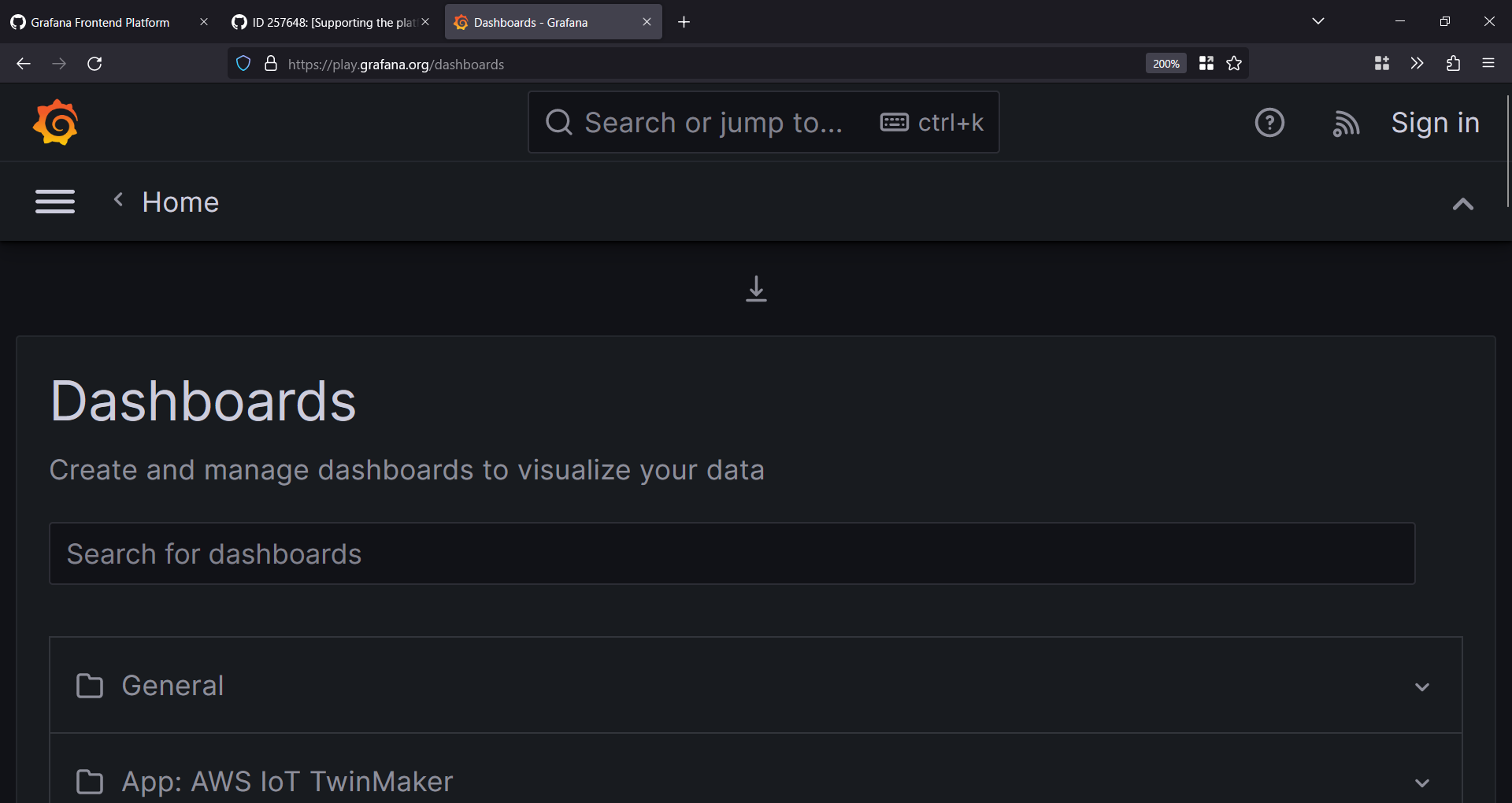Collapse the Home breadcrumb bar with chevron
Viewport: 1512px width, 803px height.
click(x=1462, y=204)
